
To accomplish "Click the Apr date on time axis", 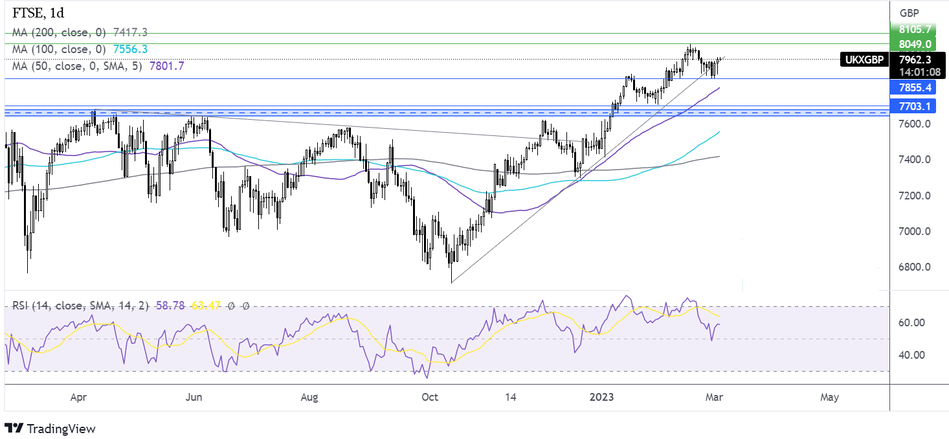I will 79,398.
